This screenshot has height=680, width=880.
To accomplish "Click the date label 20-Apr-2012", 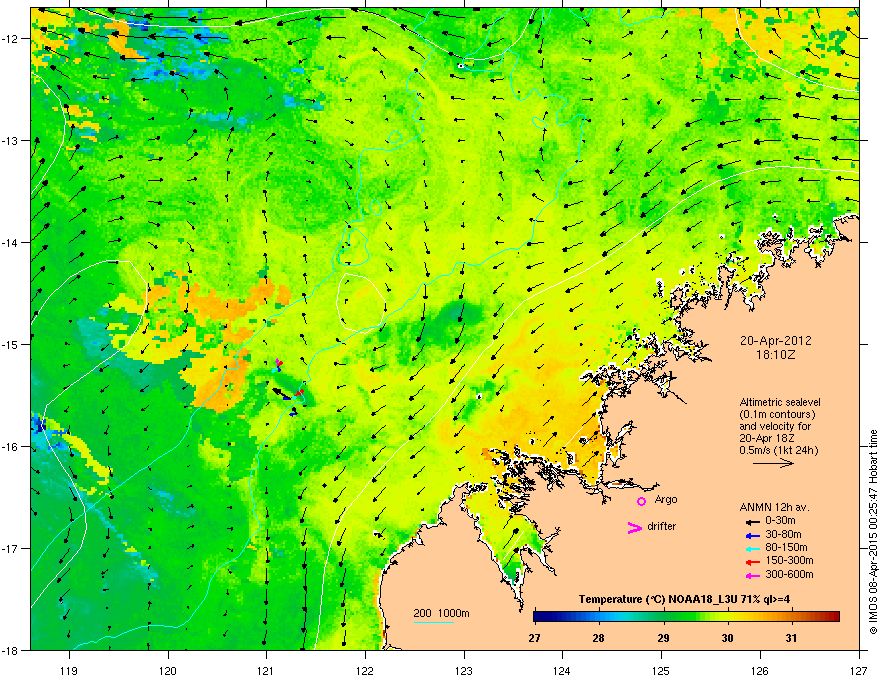I will coord(776,341).
